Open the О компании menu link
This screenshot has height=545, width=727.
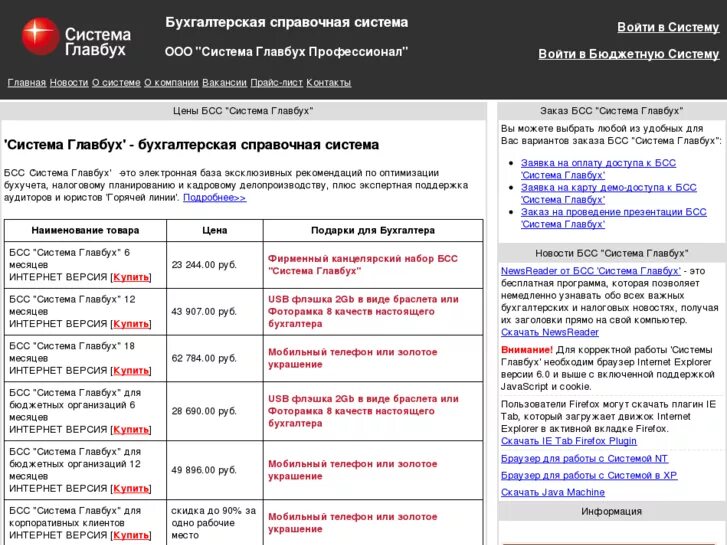pos(171,83)
